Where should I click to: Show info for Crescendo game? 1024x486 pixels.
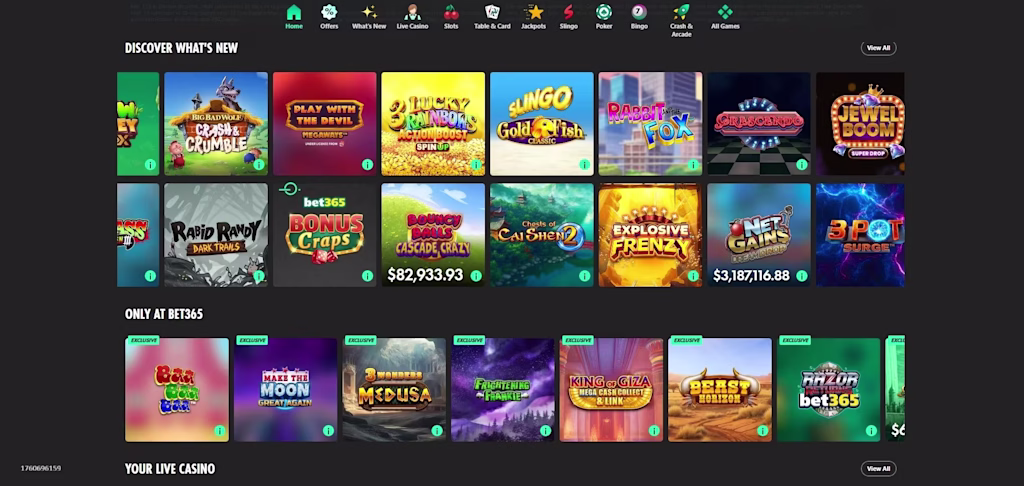pos(801,165)
